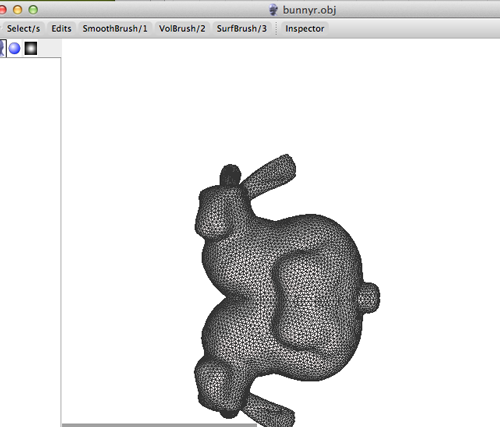Click the bunny mesh's upper long ear
This screenshot has height=427, width=500.
click(268, 176)
